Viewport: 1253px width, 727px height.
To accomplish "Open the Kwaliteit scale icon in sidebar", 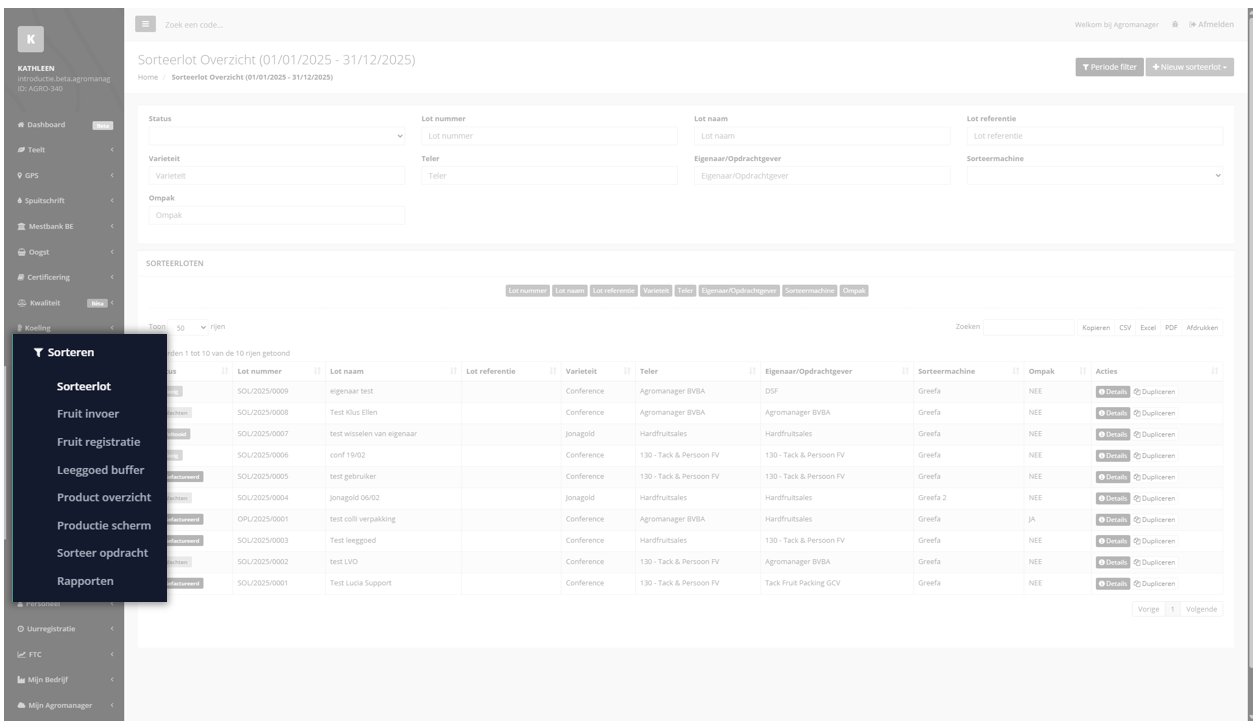I will (x=21, y=302).
